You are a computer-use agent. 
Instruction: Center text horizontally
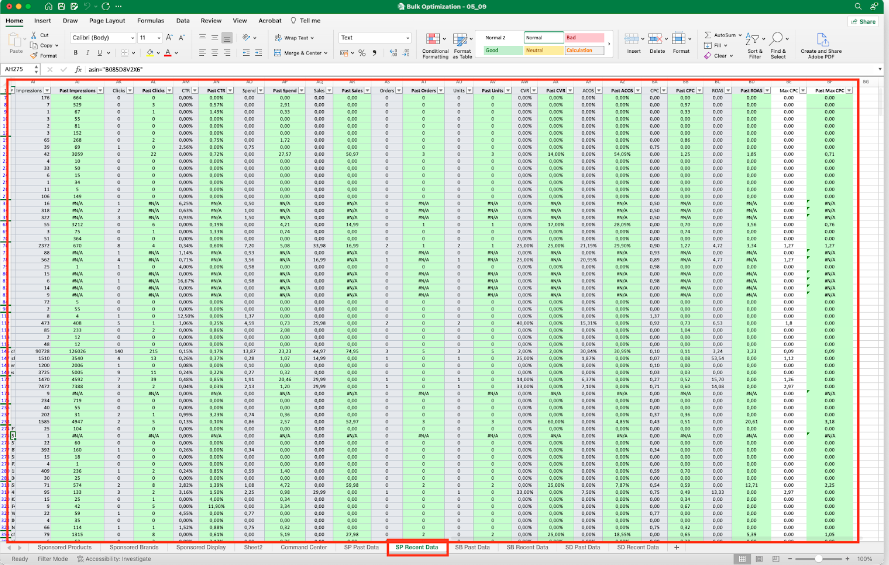point(215,53)
